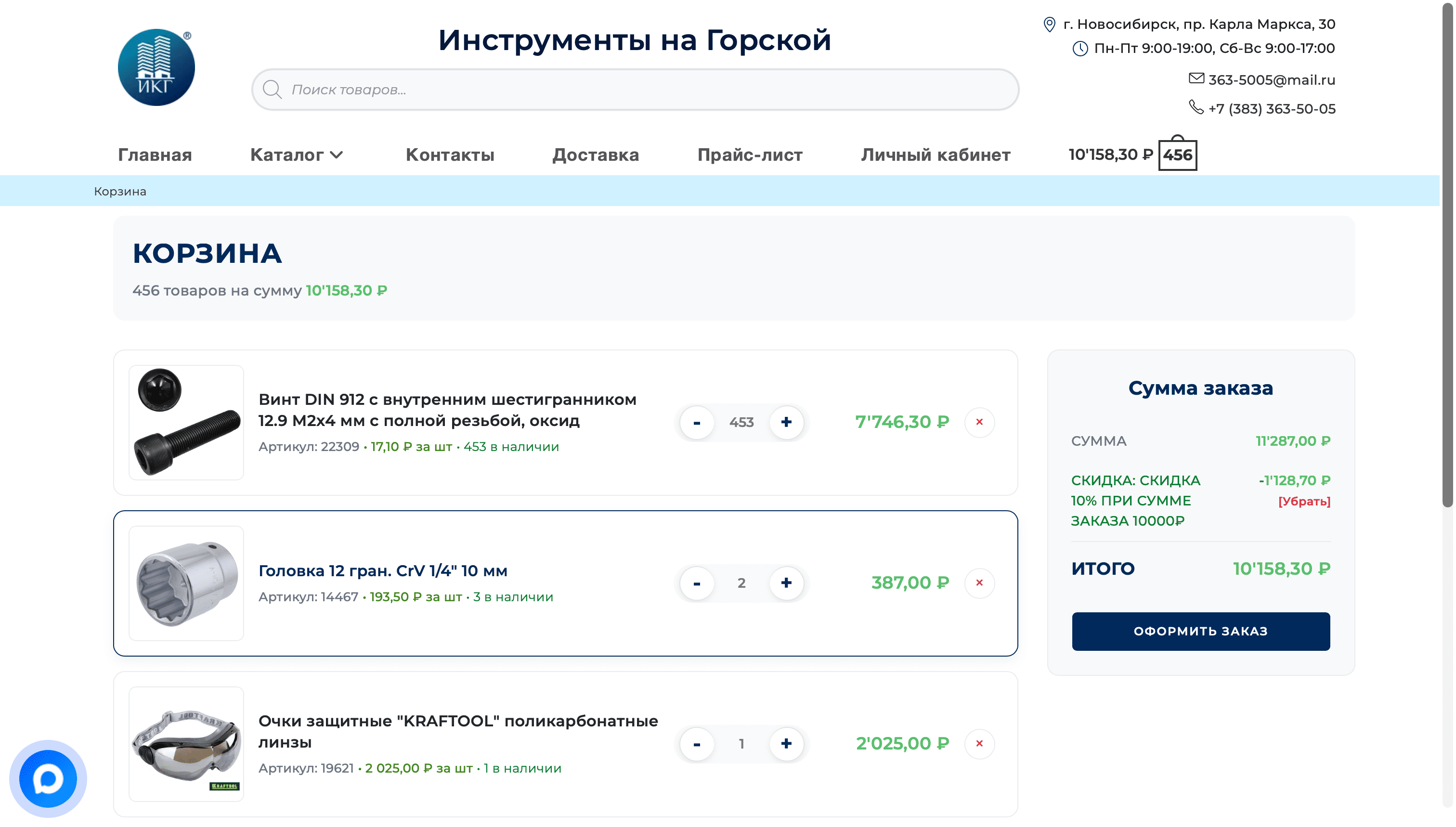Increase quantity of KRAFTOOL goggles
This screenshot has width=1456, height=827.
click(x=786, y=744)
